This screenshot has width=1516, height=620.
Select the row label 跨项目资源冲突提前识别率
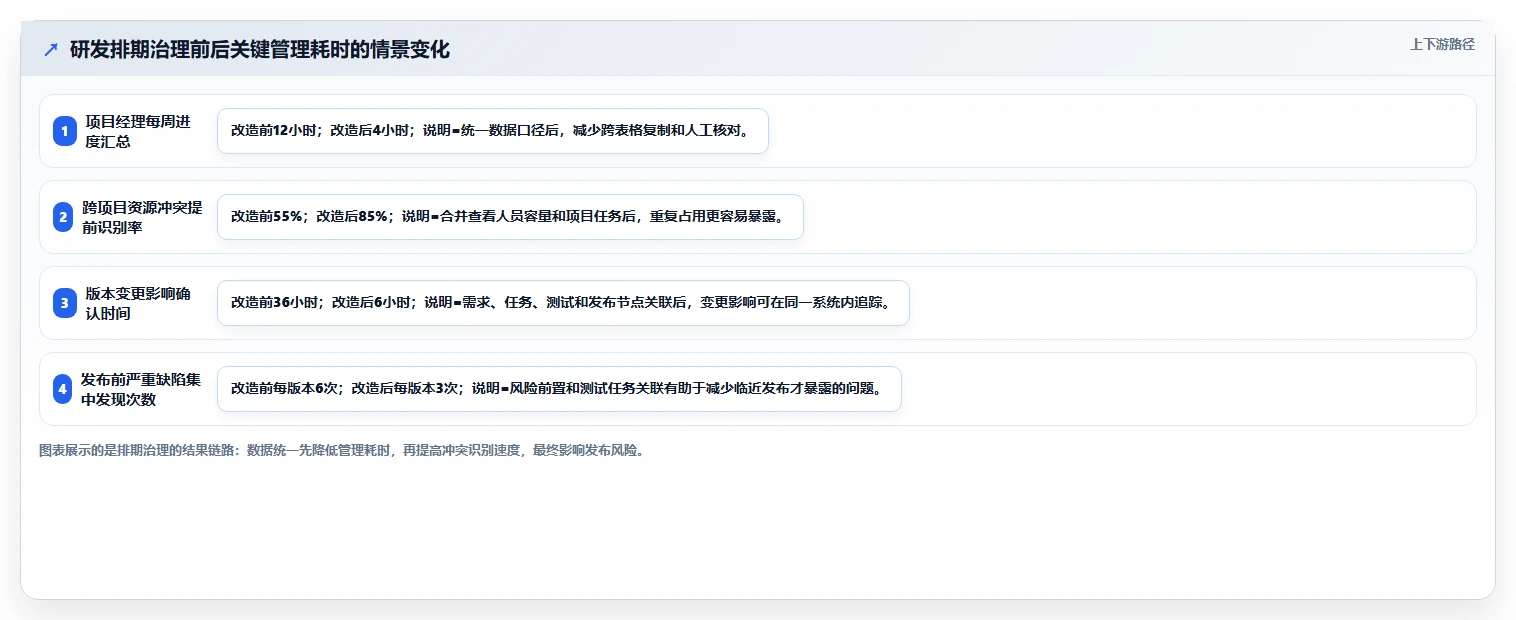(x=142, y=217)
